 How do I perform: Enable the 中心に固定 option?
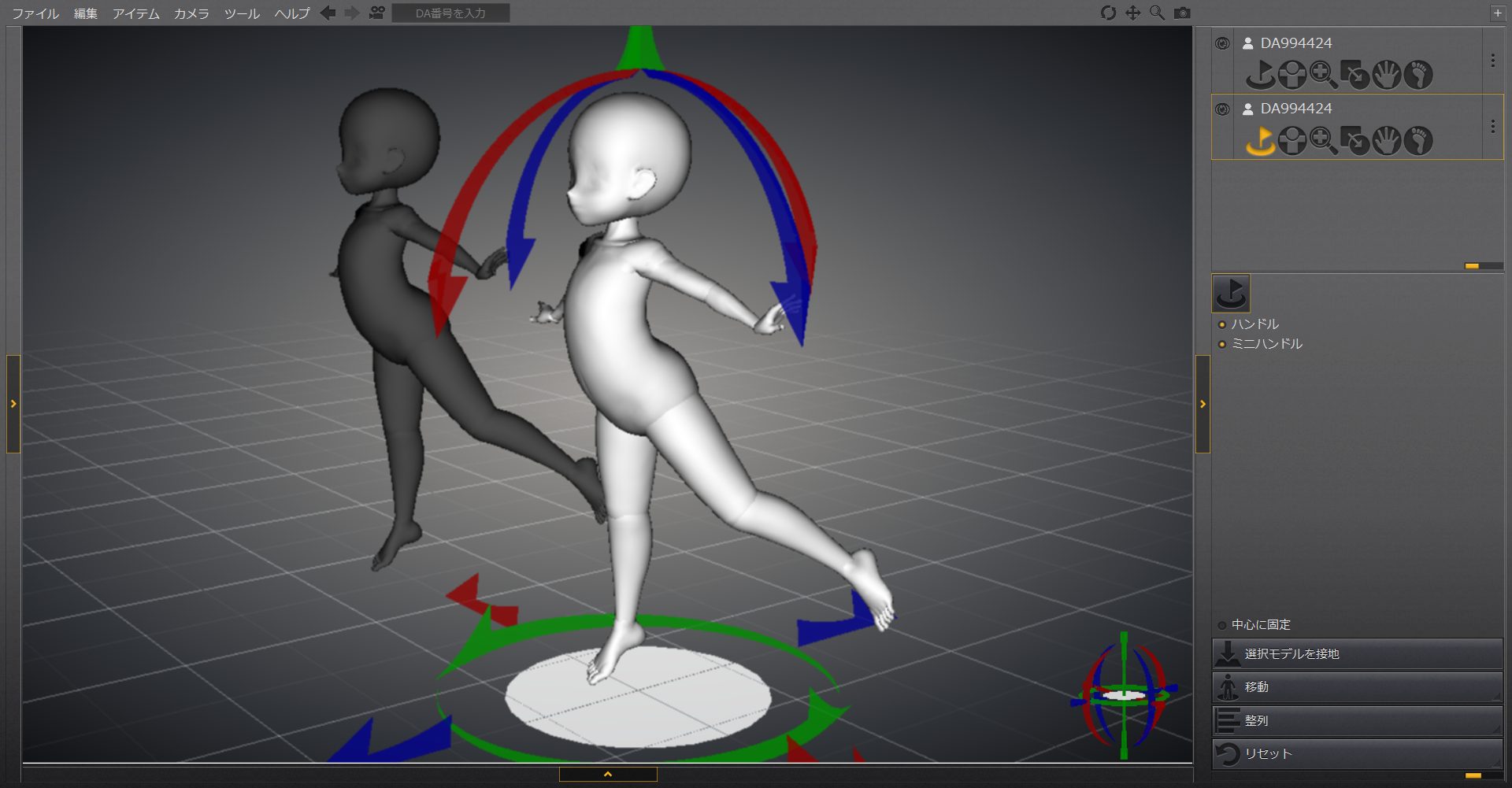point(1222,625)
